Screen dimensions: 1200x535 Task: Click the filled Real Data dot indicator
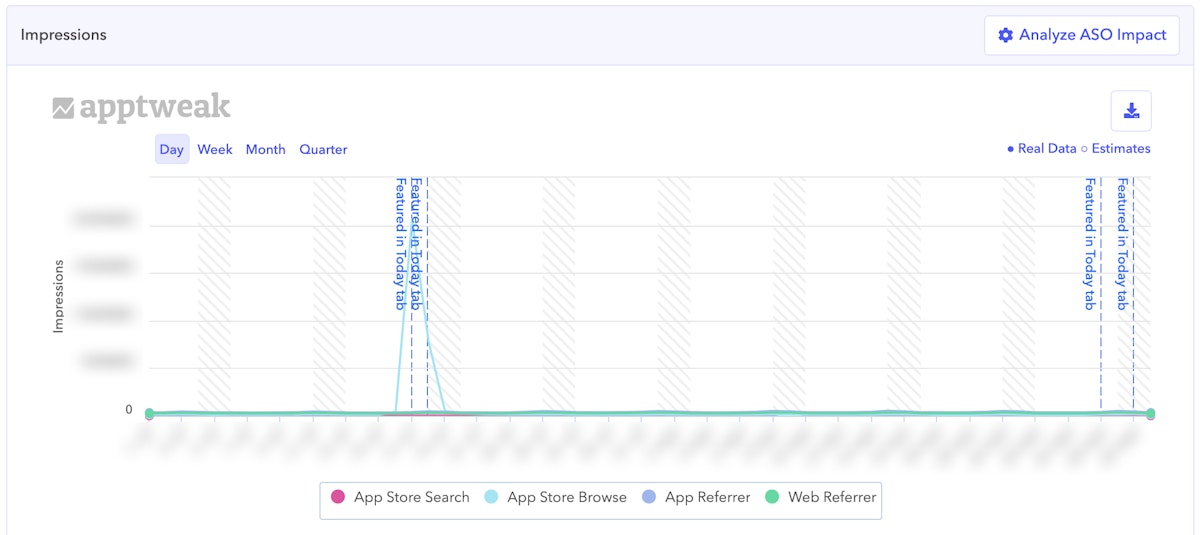(1011, 149)
